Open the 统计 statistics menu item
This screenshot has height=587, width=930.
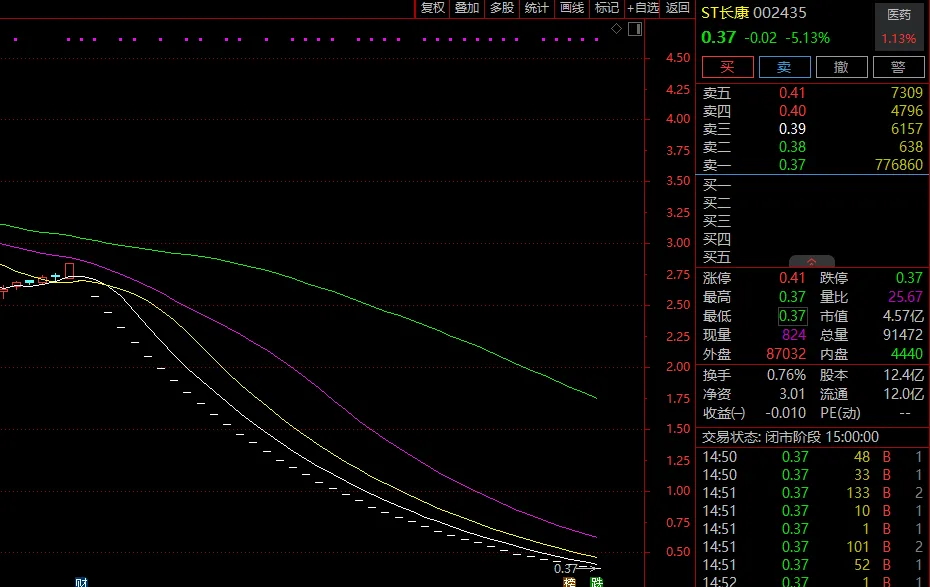click(x=537, y=8)
